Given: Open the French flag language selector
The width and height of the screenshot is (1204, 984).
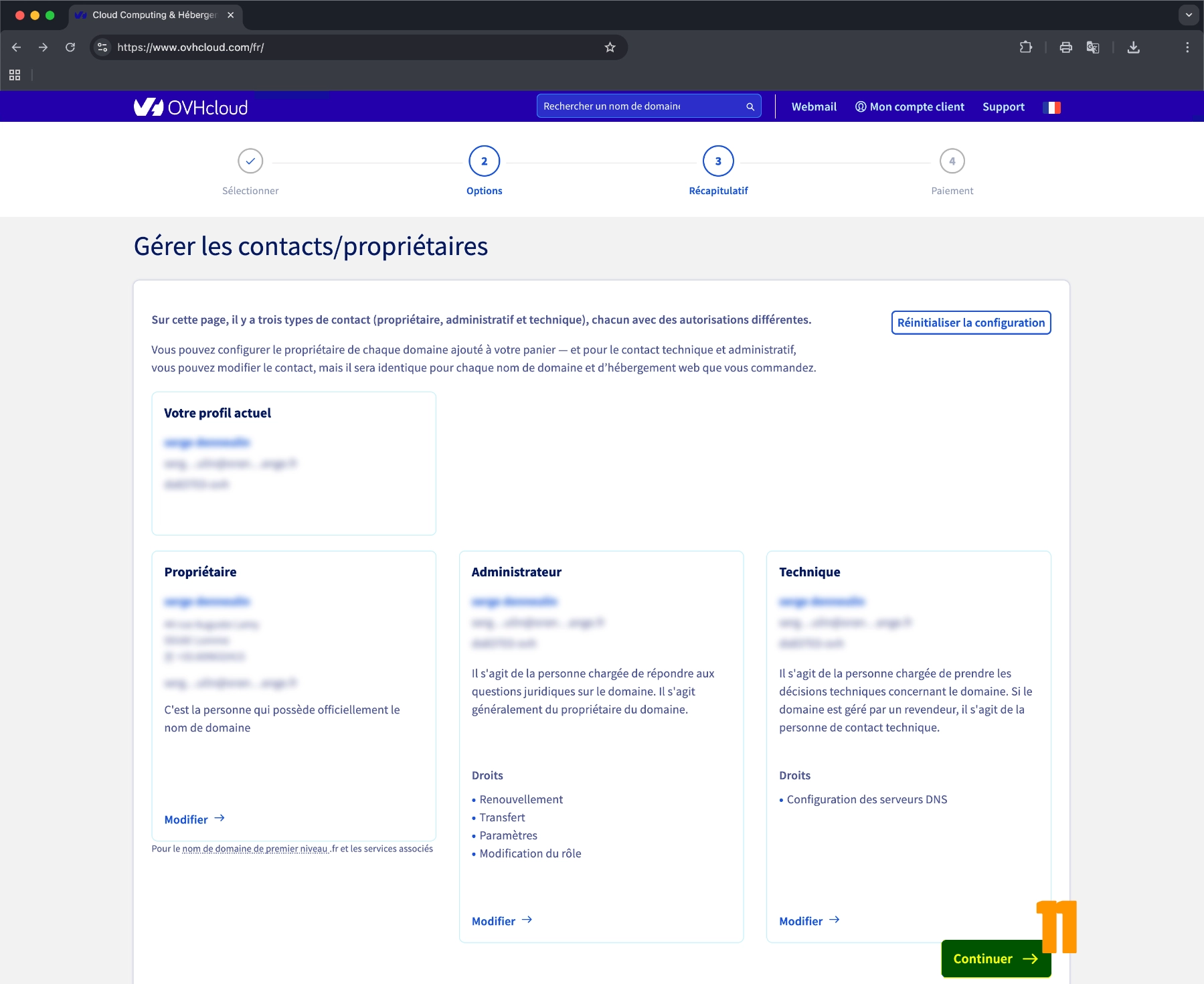Looking at the screenshot, I should point(1051,107).
